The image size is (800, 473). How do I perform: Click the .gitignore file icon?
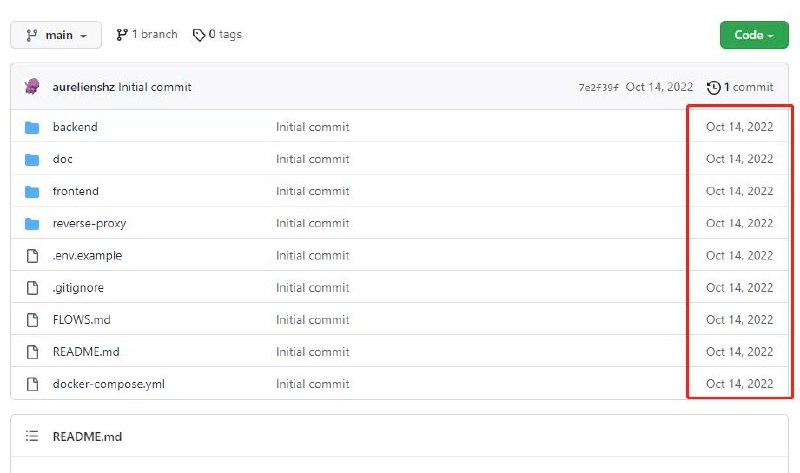[x=32, y=288]
